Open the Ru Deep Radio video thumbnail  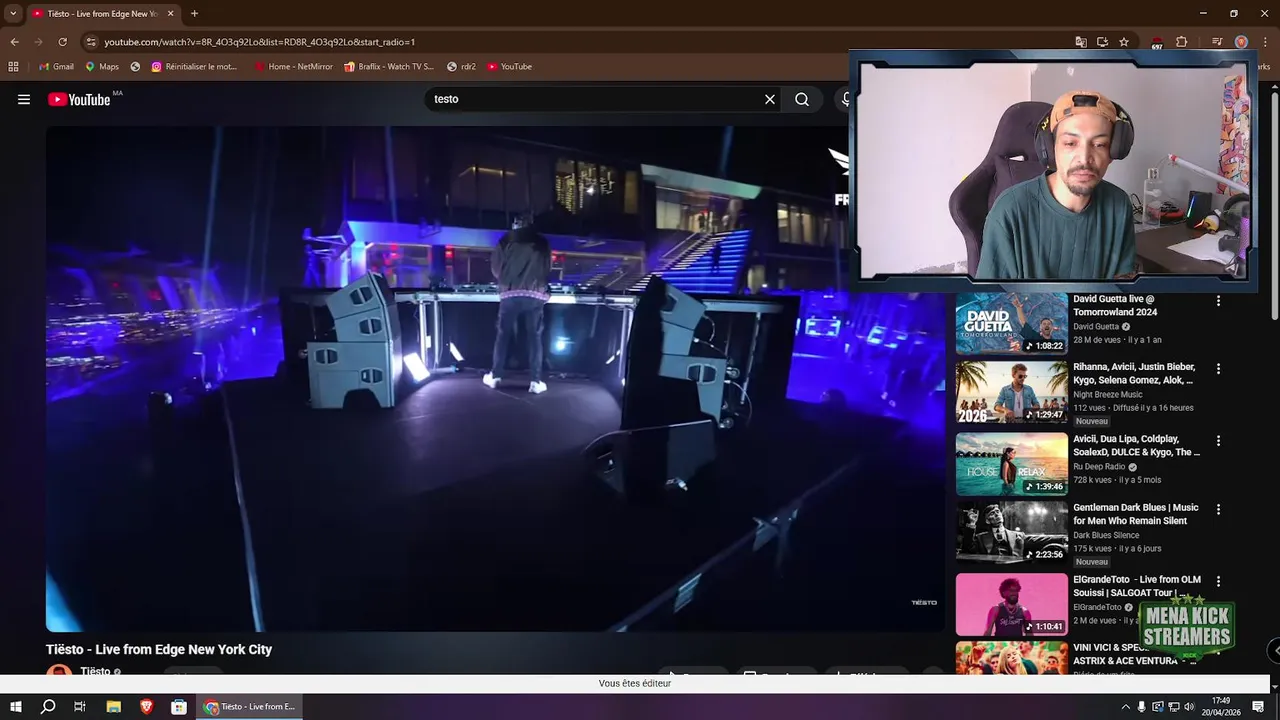(1011, 463)
